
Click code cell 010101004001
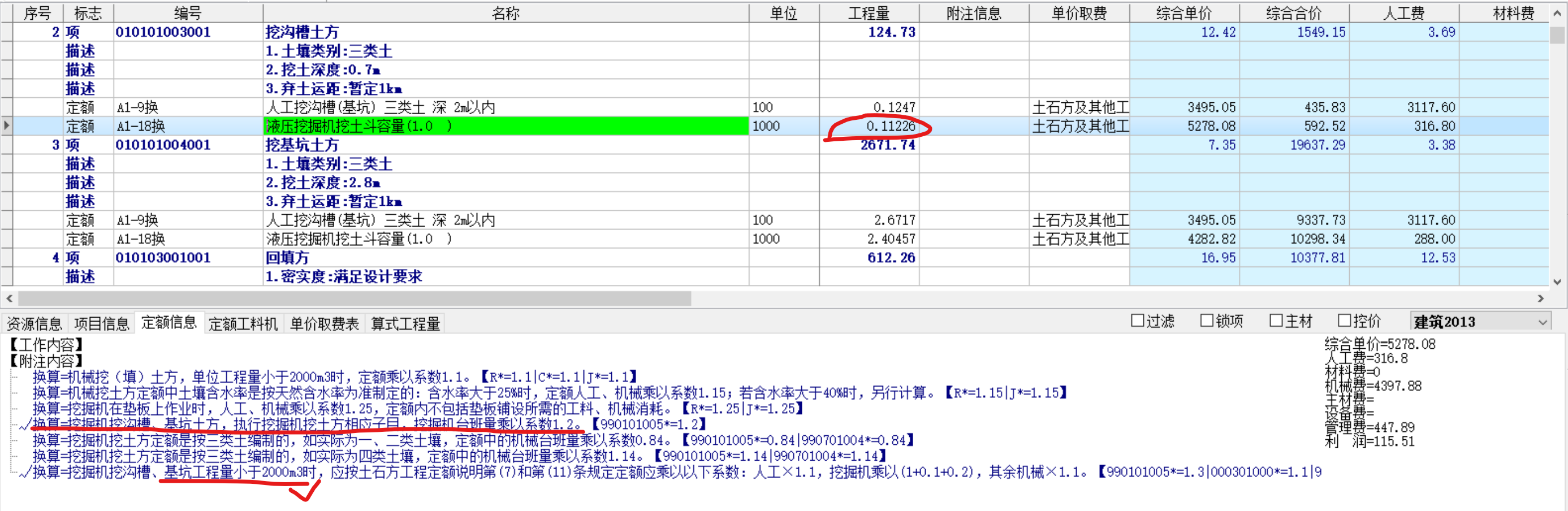188,145
